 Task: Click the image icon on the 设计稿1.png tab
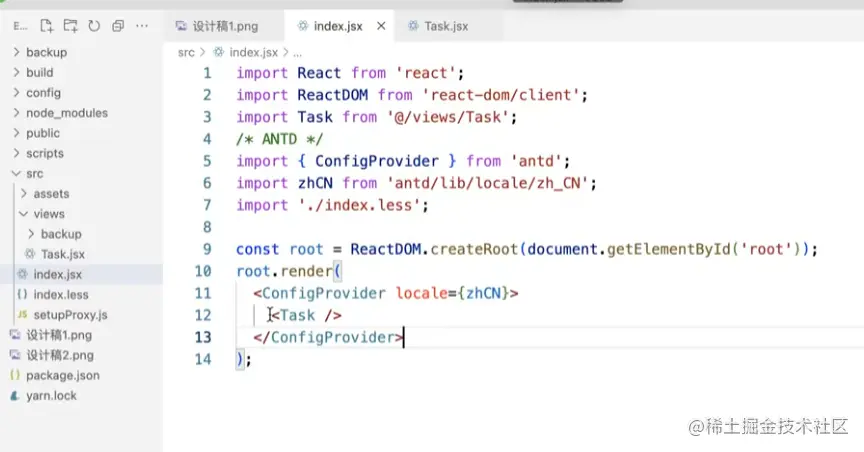pyautogui.click(x=181, y=26)
